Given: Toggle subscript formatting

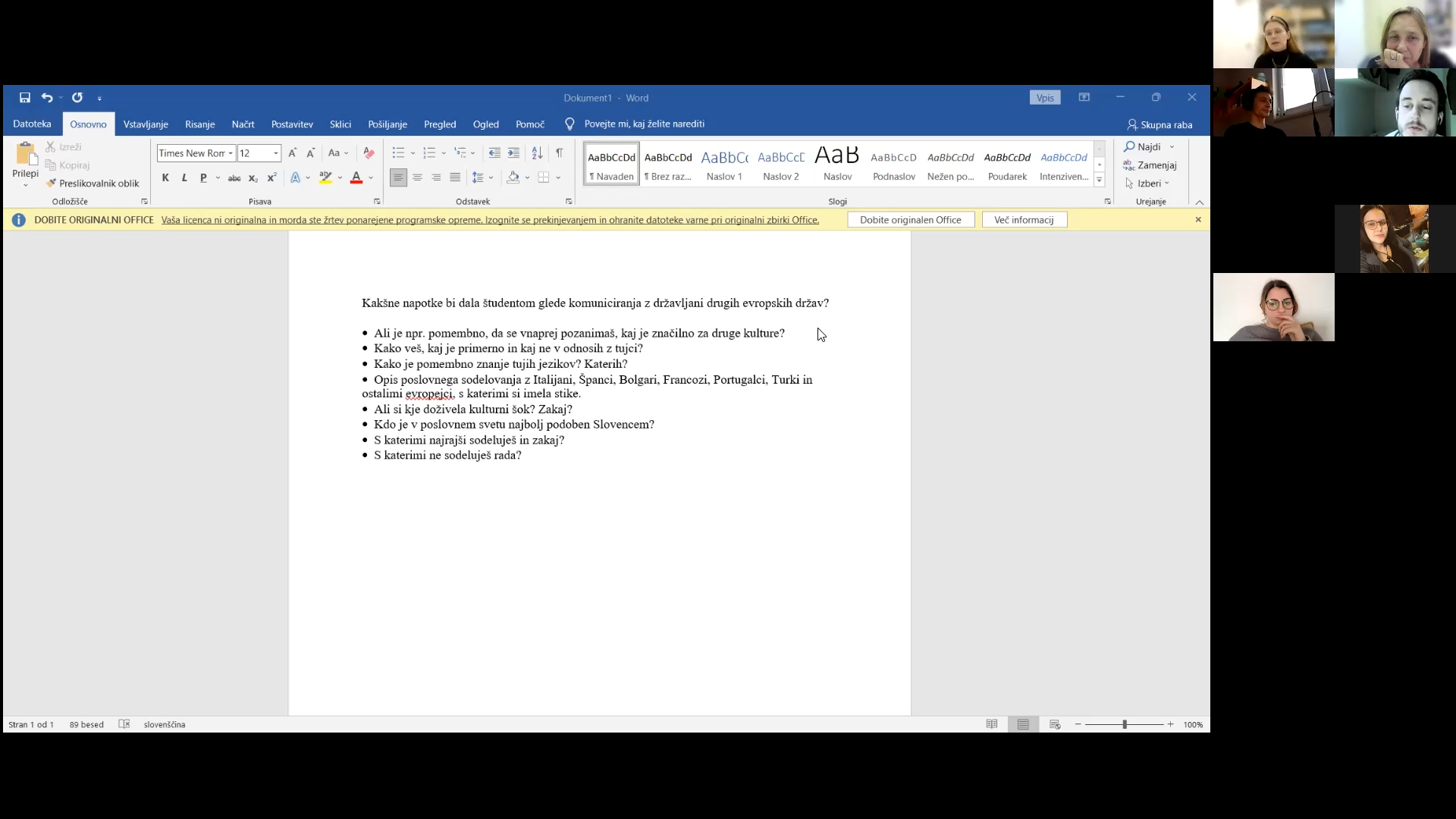Looking at the screenshot, I should [x=253, y=177].
